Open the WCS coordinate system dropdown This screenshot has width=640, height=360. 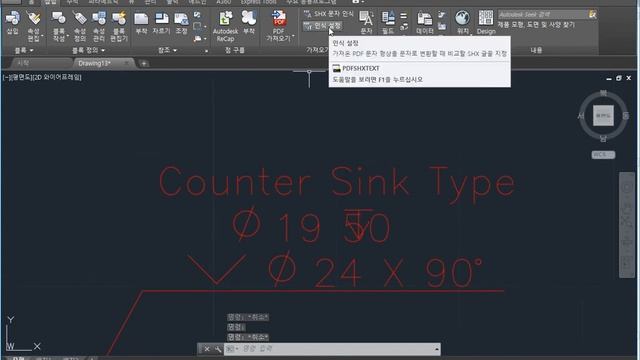click(603, 155)
